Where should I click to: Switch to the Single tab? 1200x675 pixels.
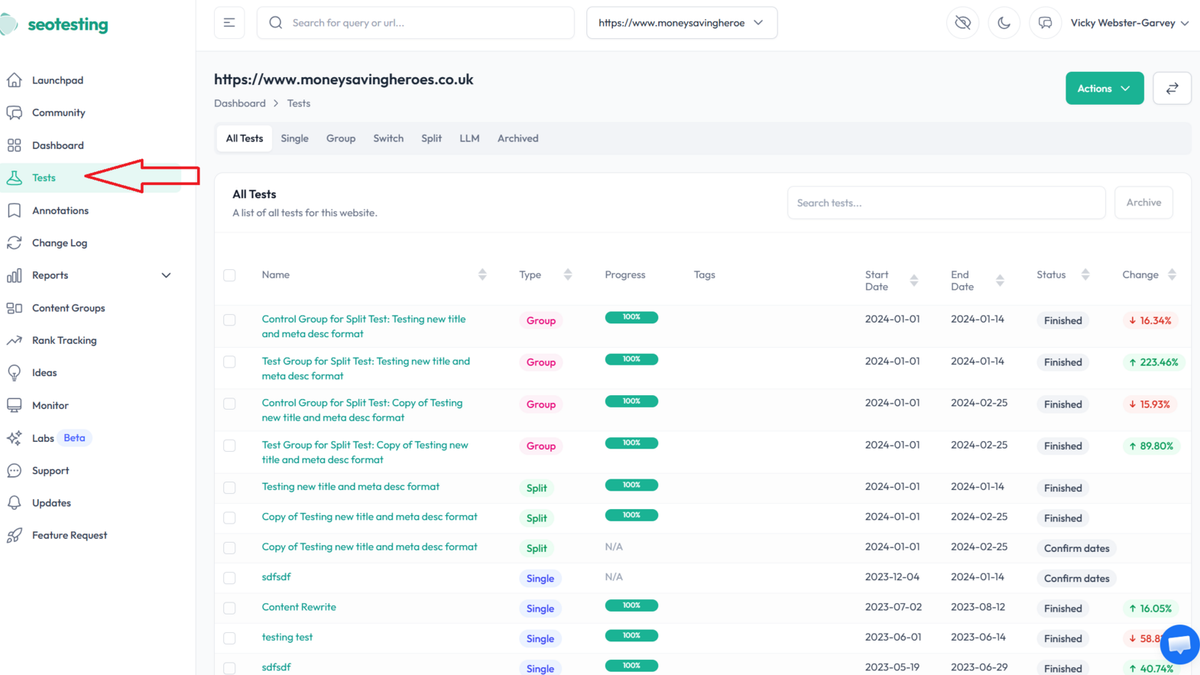pyautogui.click(x=294, y=139)
